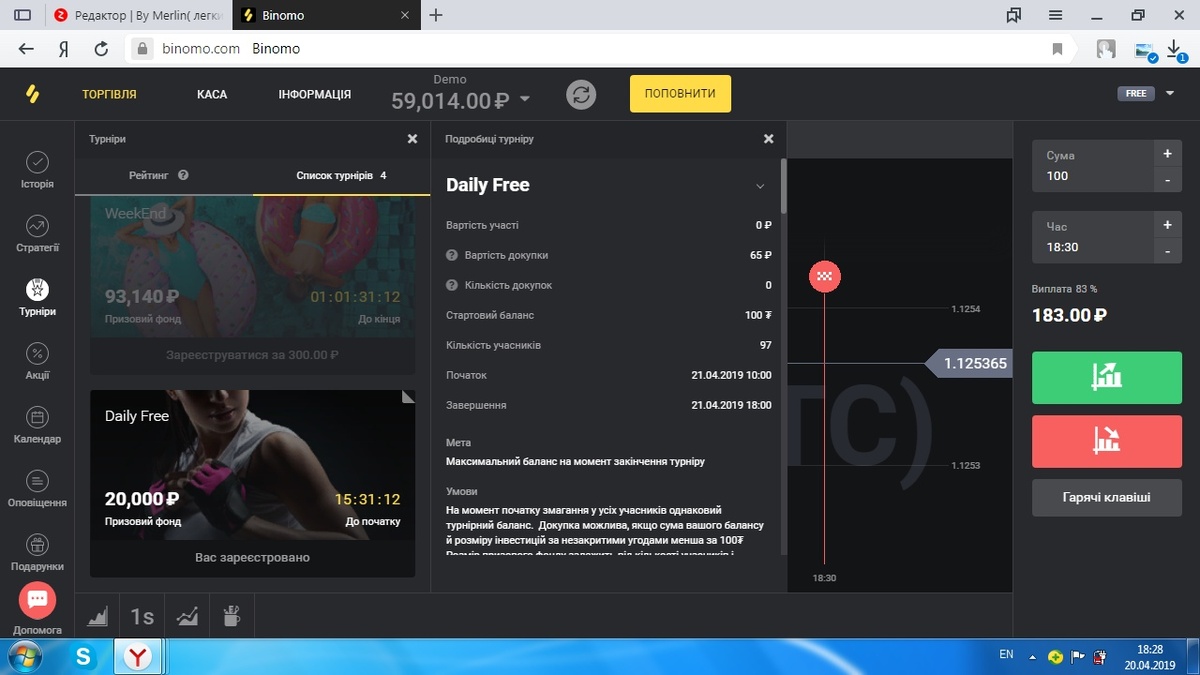1200x675 pixels.
Task: Open the Подарунки sidebar section
Action: click(37, 552)
